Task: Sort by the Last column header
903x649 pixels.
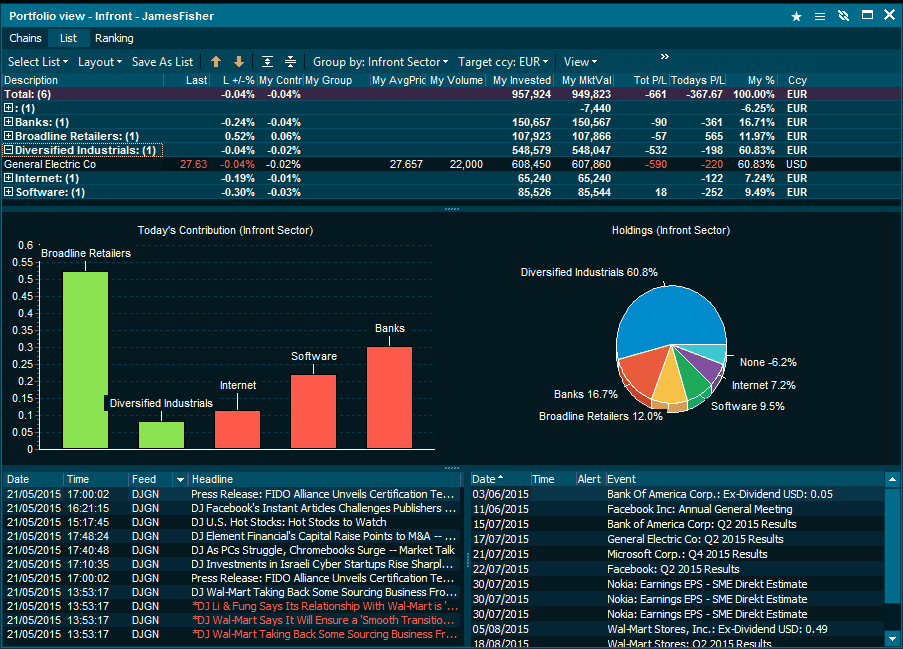Action: [x=187, y=80]
